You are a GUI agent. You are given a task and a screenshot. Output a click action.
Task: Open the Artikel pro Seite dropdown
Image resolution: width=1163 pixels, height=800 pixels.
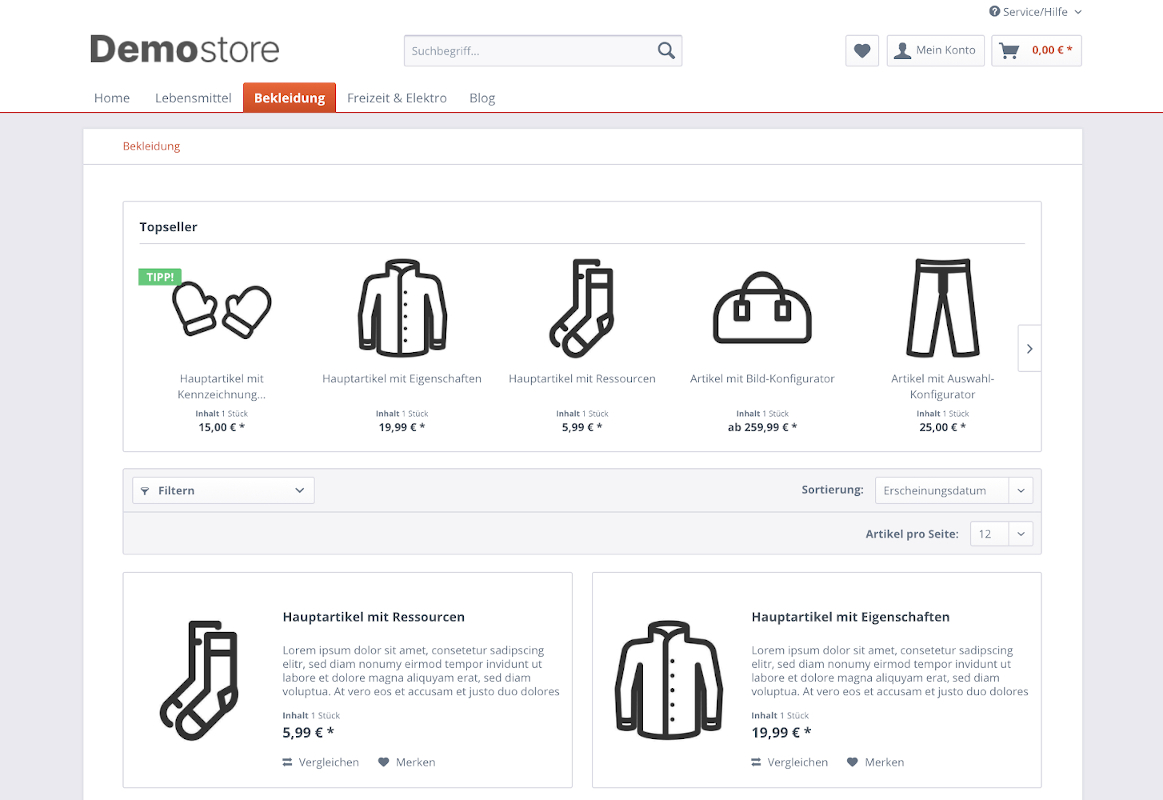pos(998,534)
